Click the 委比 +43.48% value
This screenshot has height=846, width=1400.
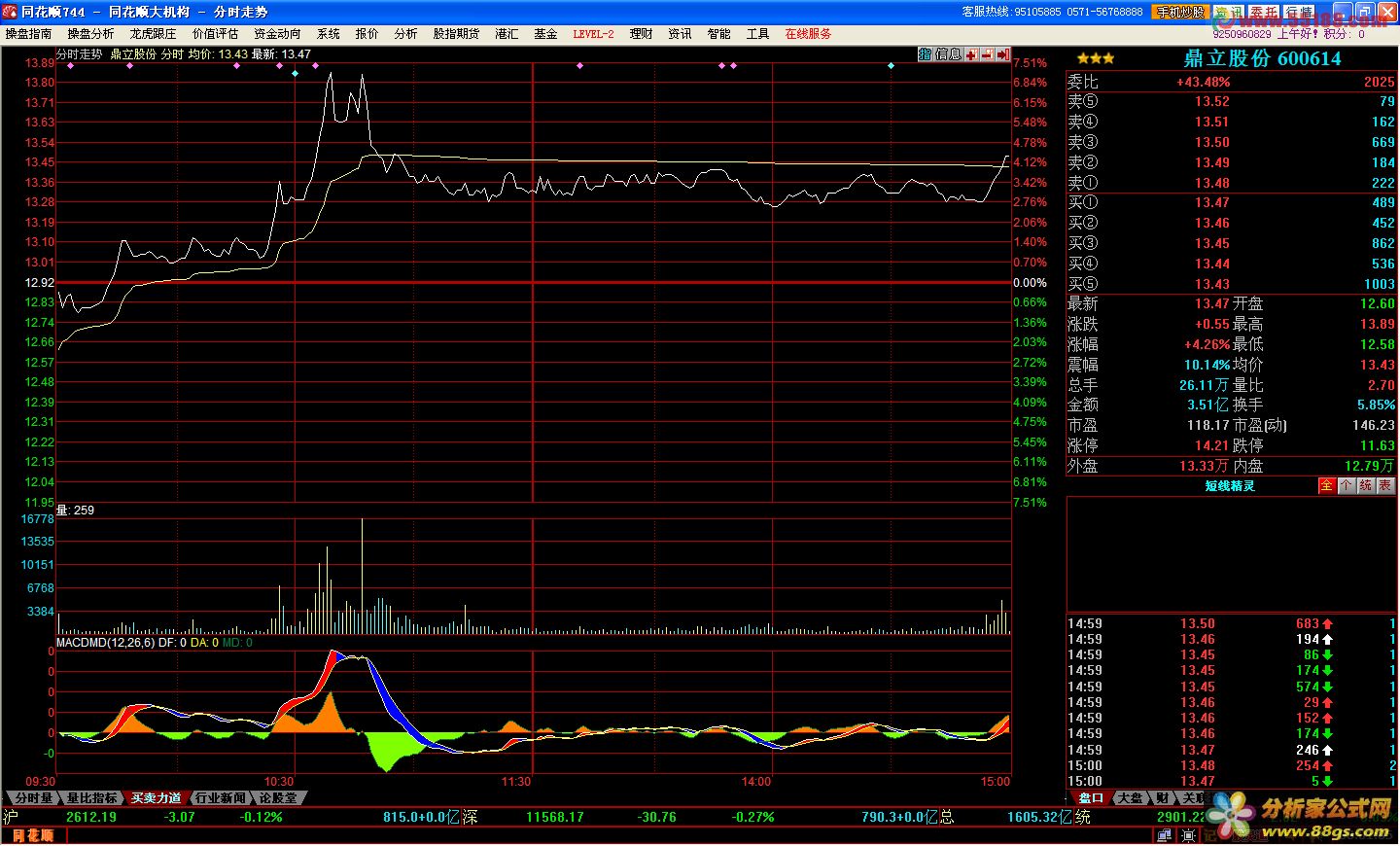1204,82
